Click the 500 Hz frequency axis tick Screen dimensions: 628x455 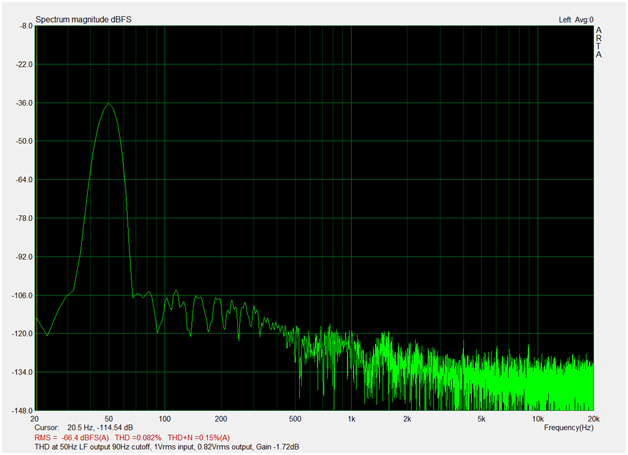[x=295, y=418]
